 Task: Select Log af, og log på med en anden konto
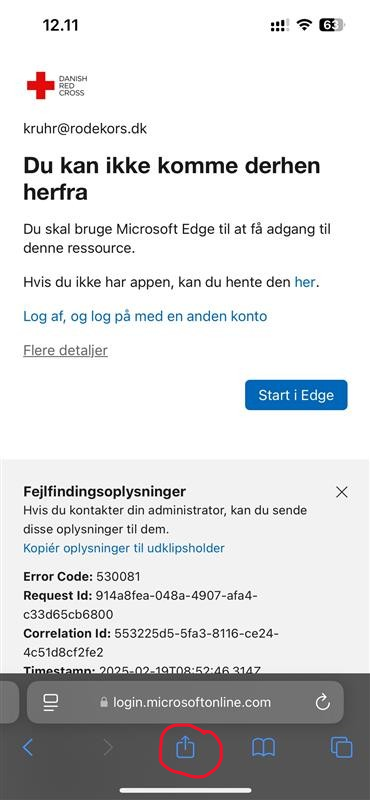(x=145, y=316)
